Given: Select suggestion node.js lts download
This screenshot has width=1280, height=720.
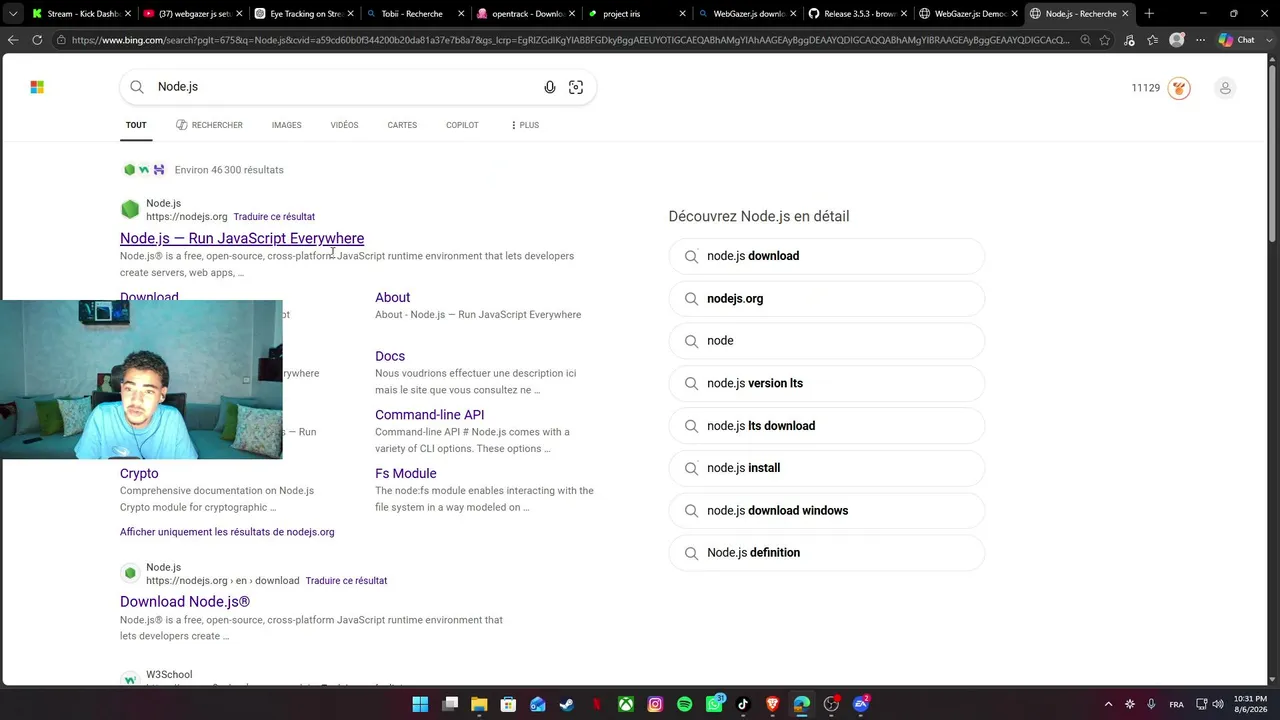Looking at the screenshot, I should pyautogui.click(x=826, y=426).
